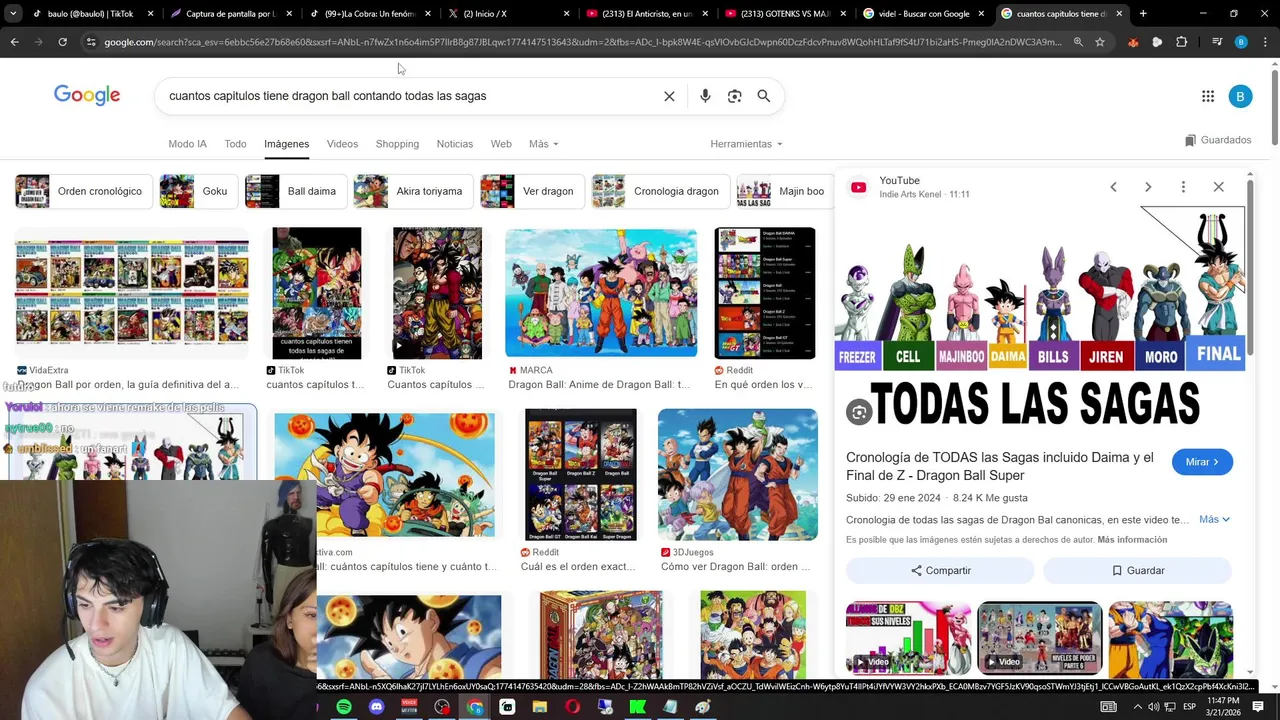Open the MARCA Dragon Ball image result
1280x720 pixels.
pyautogui.click(x=601, y=292)
